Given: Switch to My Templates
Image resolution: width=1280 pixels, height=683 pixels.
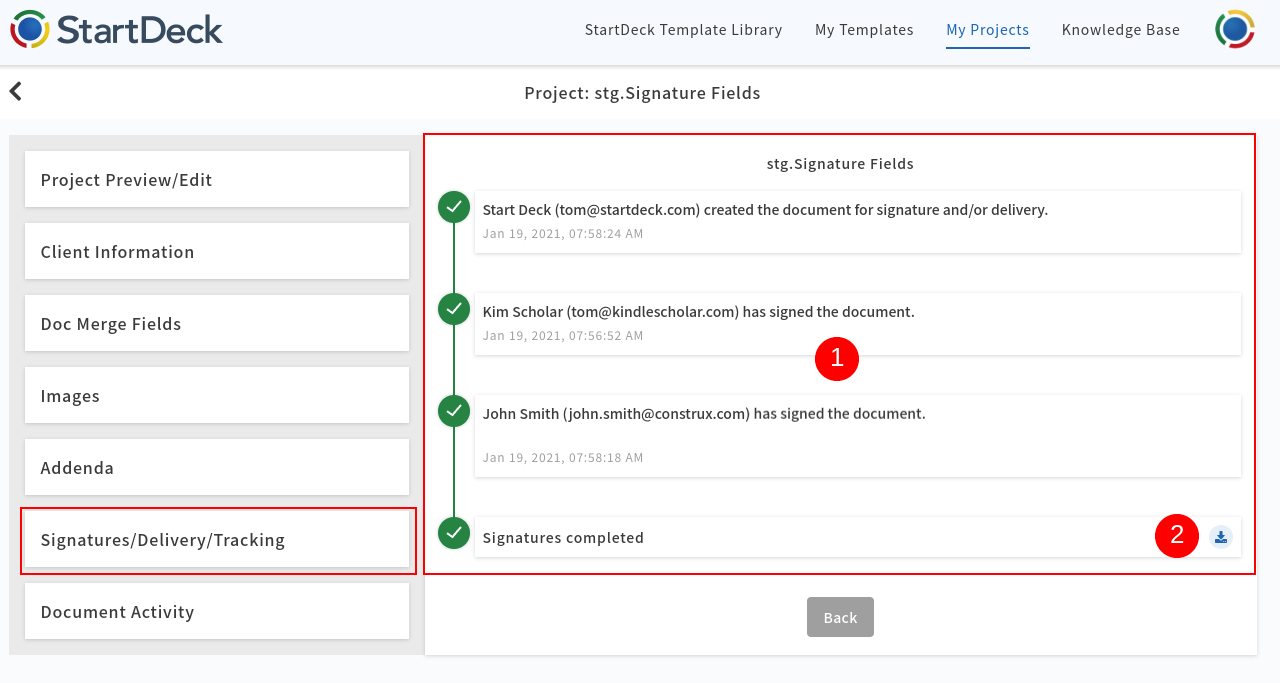Looking at the screenshot, I should click(864, 30).
